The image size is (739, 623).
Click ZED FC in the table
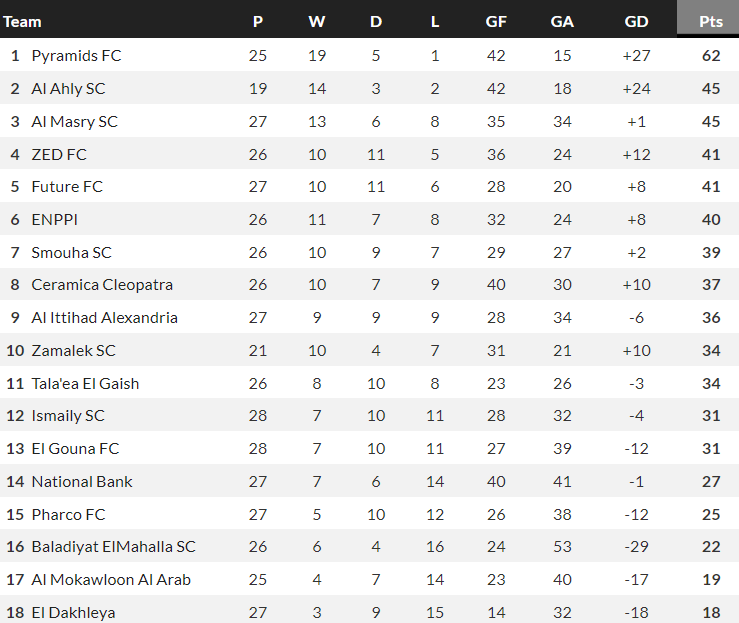coord(59,154)
